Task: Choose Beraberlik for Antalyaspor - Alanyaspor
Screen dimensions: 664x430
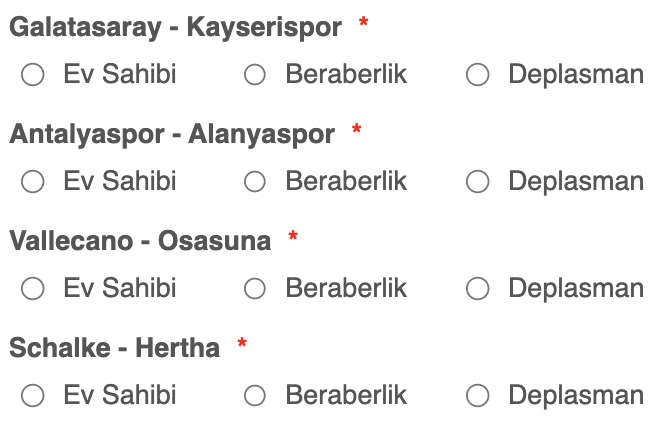Action: 255,182
